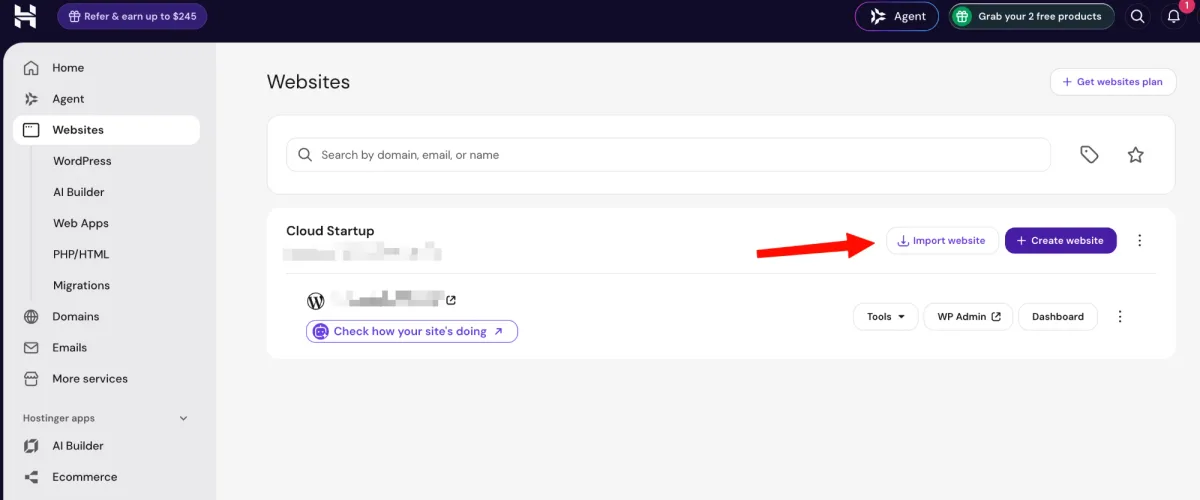This screenshot has height=500, width=1200.
Task: Focus the search by domain, email, or name field
Action: click(x=669, y=155)
